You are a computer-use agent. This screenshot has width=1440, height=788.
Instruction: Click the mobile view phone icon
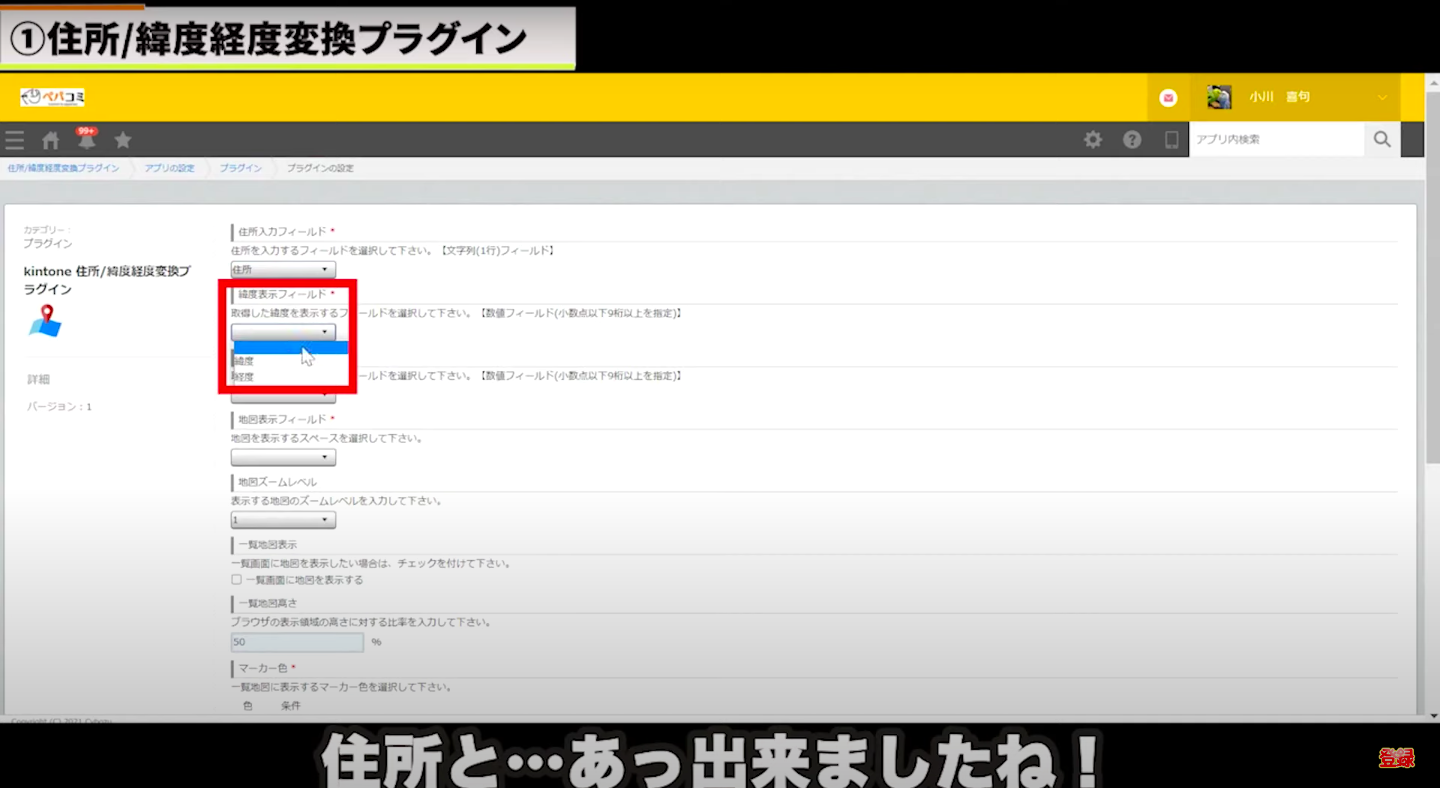click(x=1171, y=140)
